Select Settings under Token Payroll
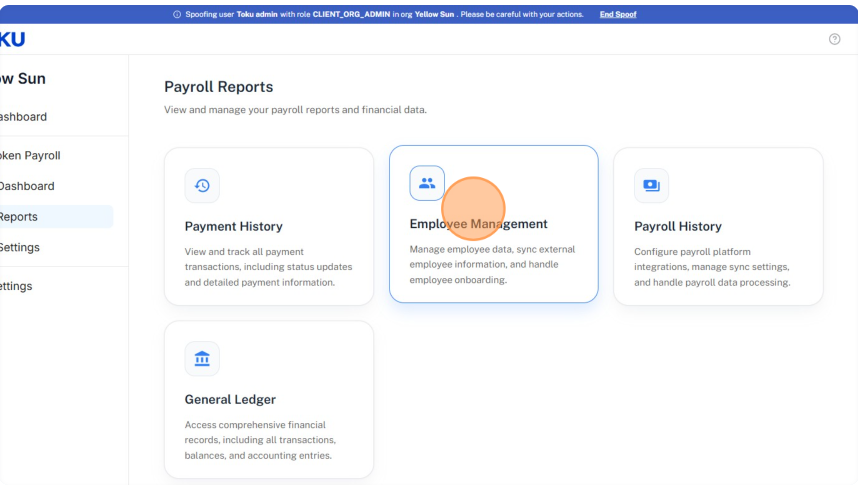This screenshot has width=858, height=487. point(20,247)
